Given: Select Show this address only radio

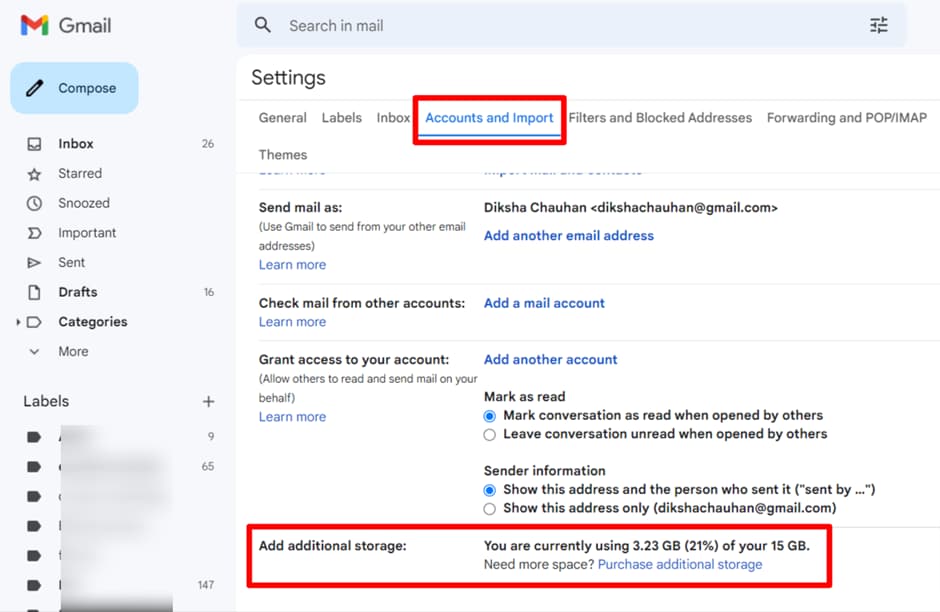Looking at the screenshot, I should 490,509.
